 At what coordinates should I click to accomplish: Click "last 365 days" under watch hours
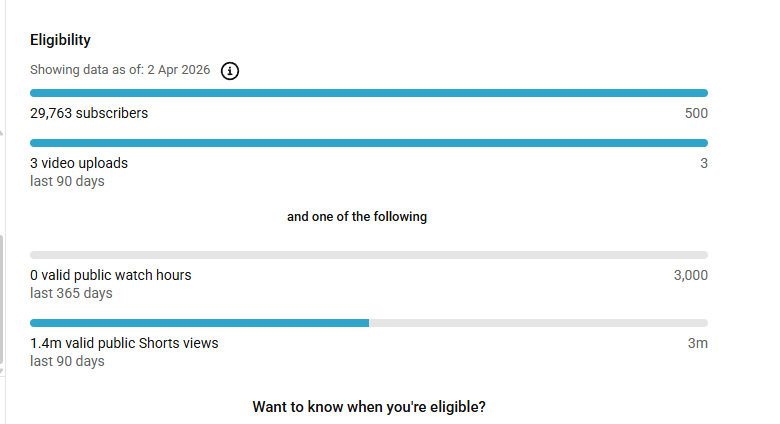(71, 293)
